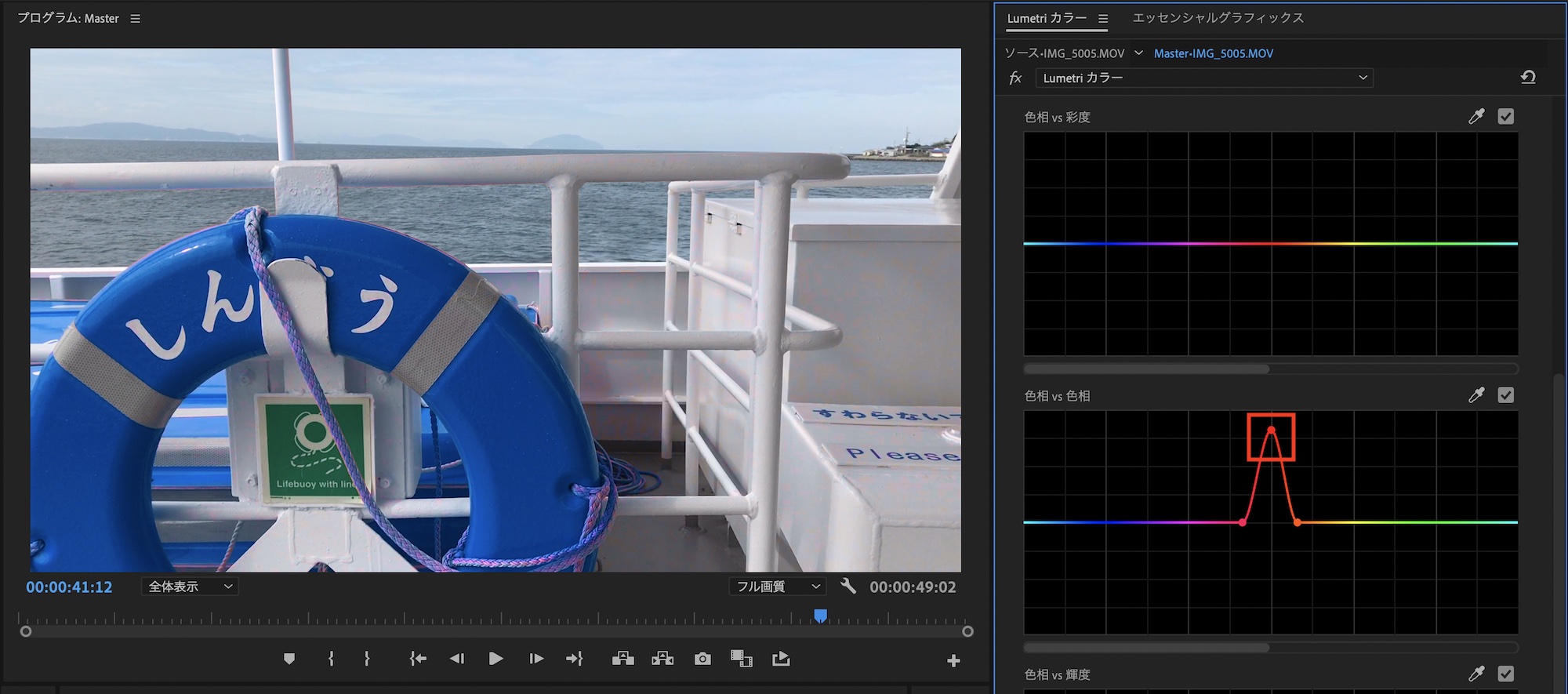Pick a color with 色相 vs 彩度 eyedropper

tap(1476, 117)
